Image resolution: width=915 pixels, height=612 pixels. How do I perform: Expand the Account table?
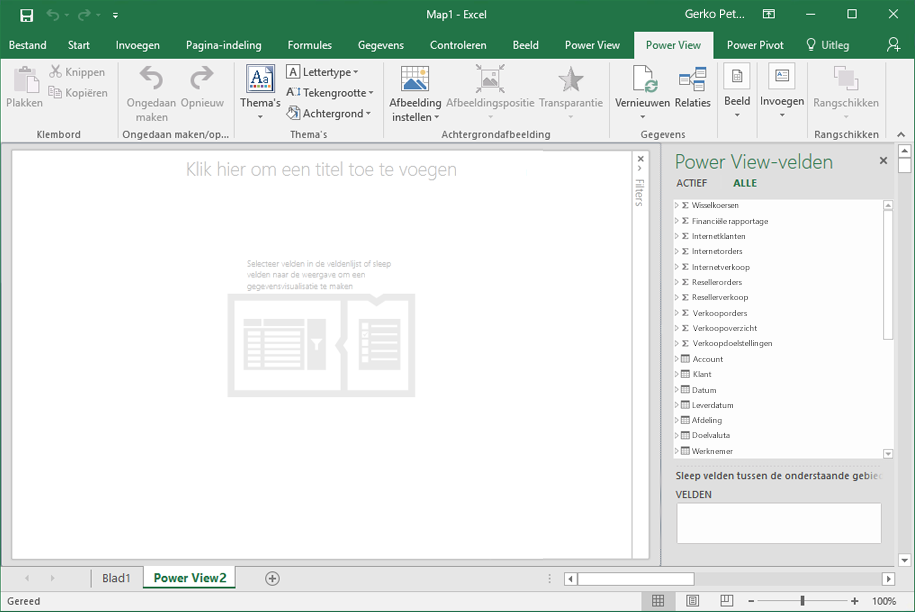677,359
